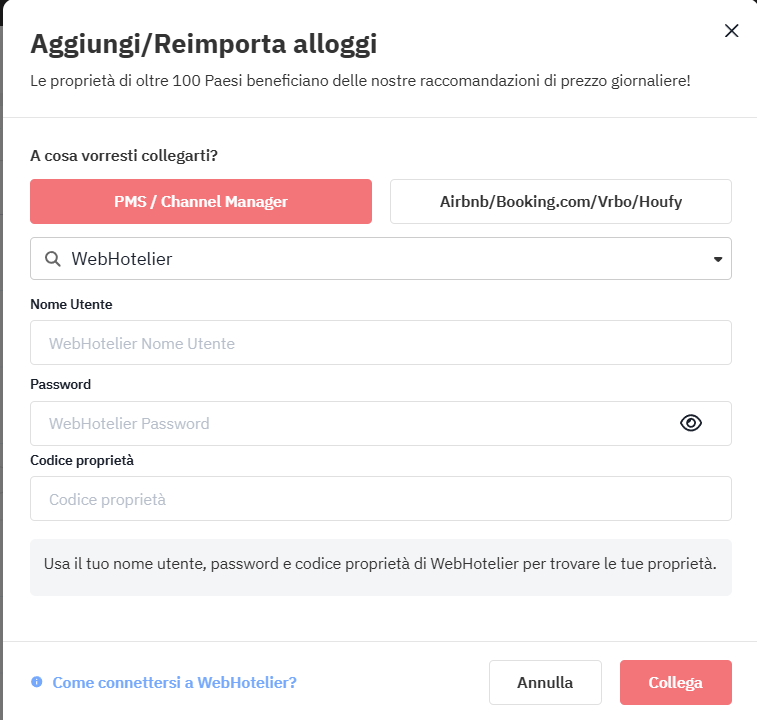
Task: Click the magnifier icon in the PMS selector
Action: pos(53,259)
